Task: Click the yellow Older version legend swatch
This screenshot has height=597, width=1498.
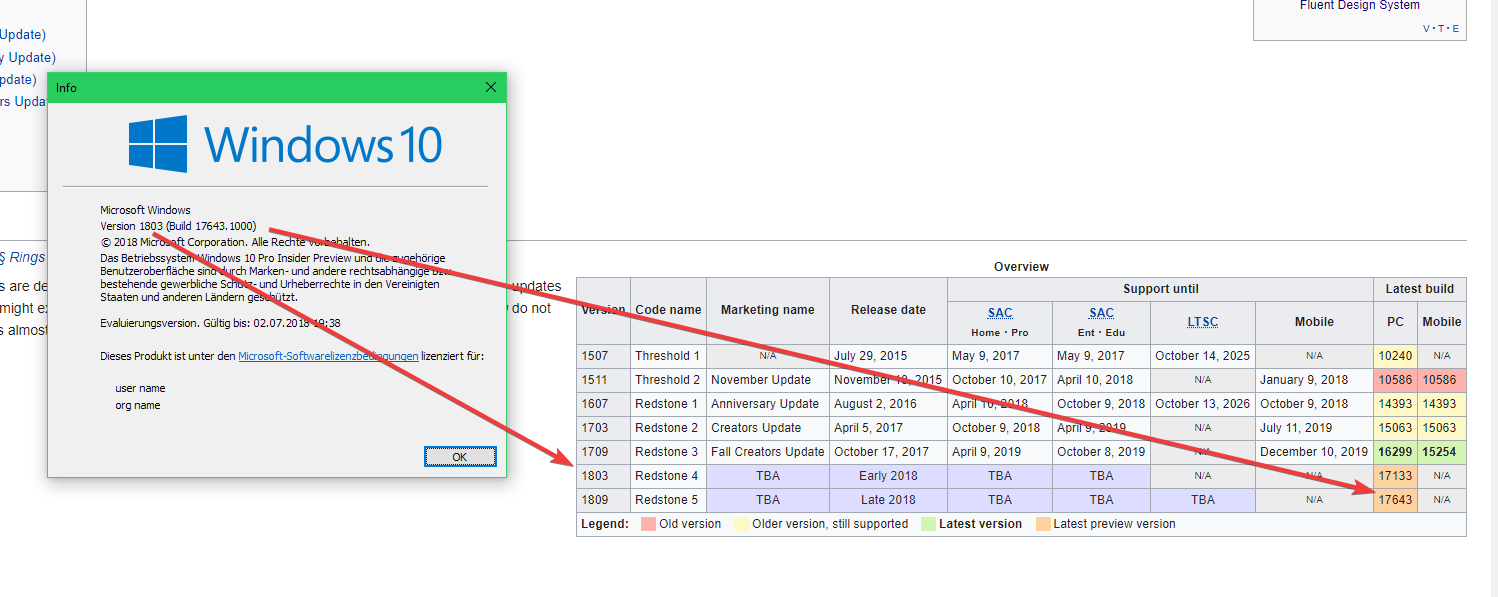Action: click(741, 524)
